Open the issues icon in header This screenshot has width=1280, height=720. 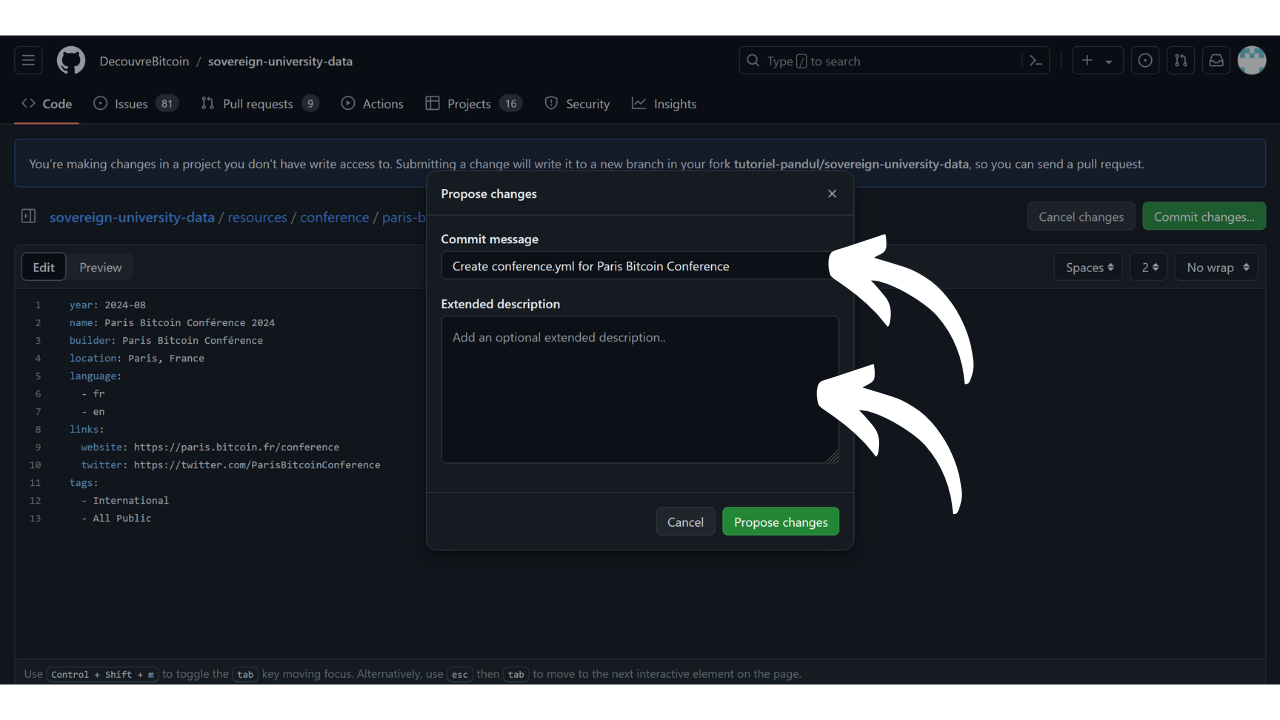pos(1145,61)
